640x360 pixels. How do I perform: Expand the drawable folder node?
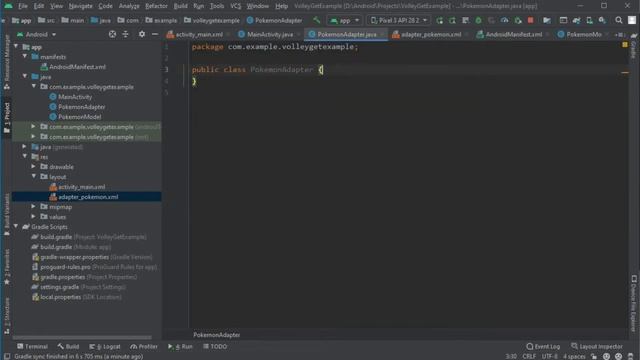tap(34, 167)
